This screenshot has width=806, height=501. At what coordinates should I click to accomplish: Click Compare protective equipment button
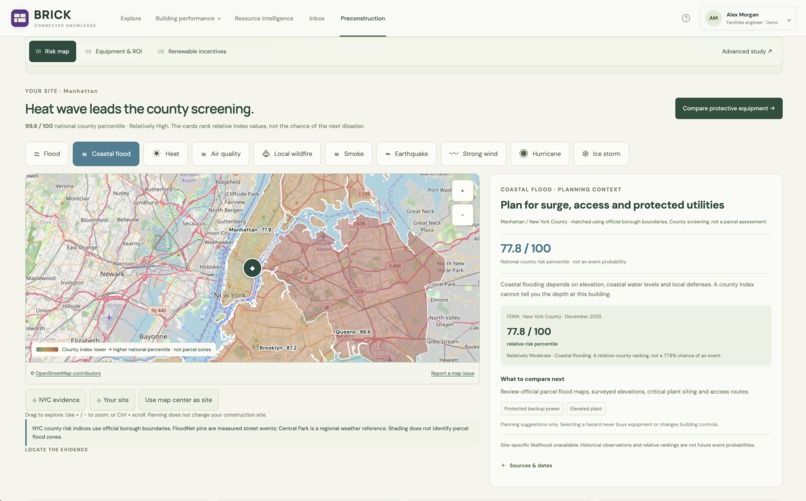728,108
